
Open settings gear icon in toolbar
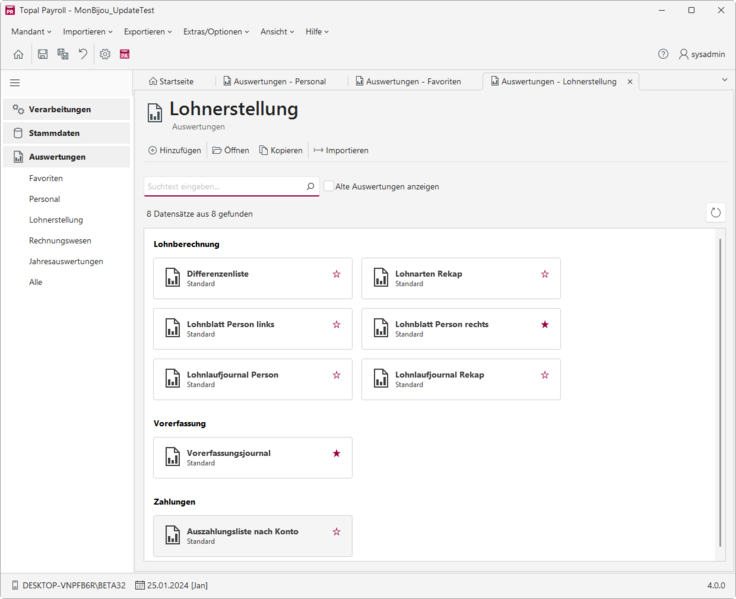click(105, 54)
